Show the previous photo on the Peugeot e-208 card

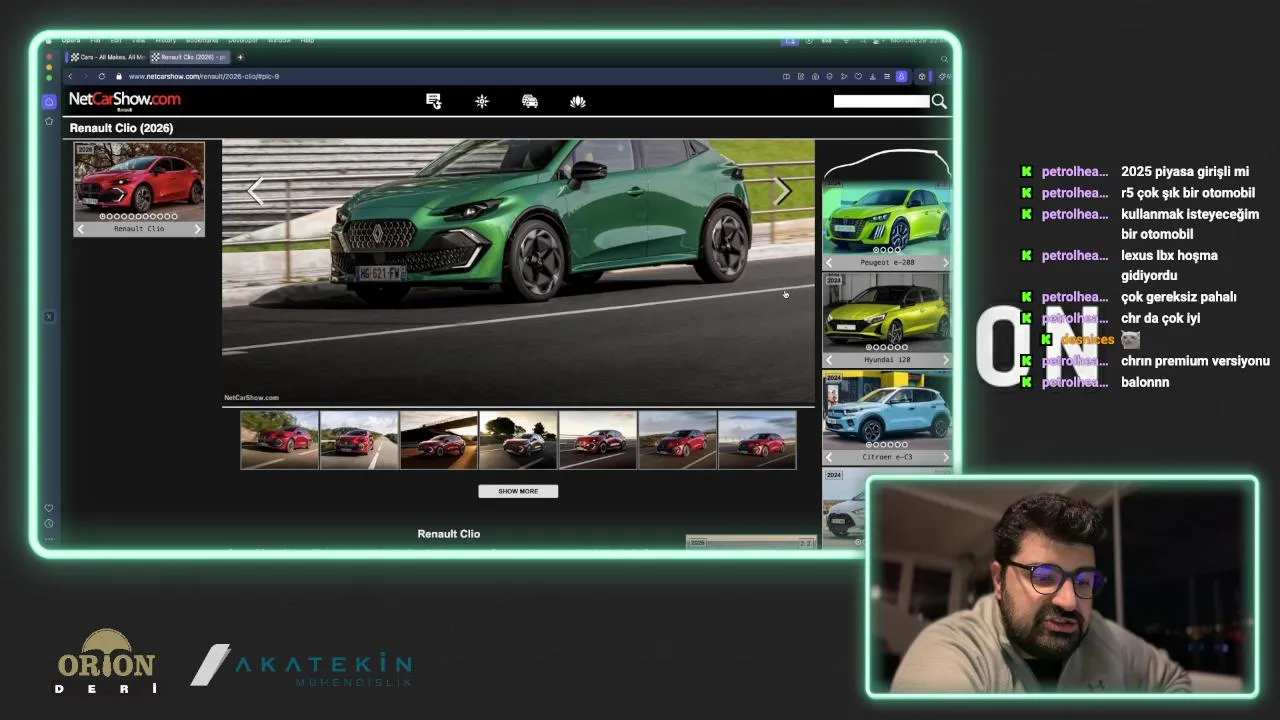pos(828,263)
